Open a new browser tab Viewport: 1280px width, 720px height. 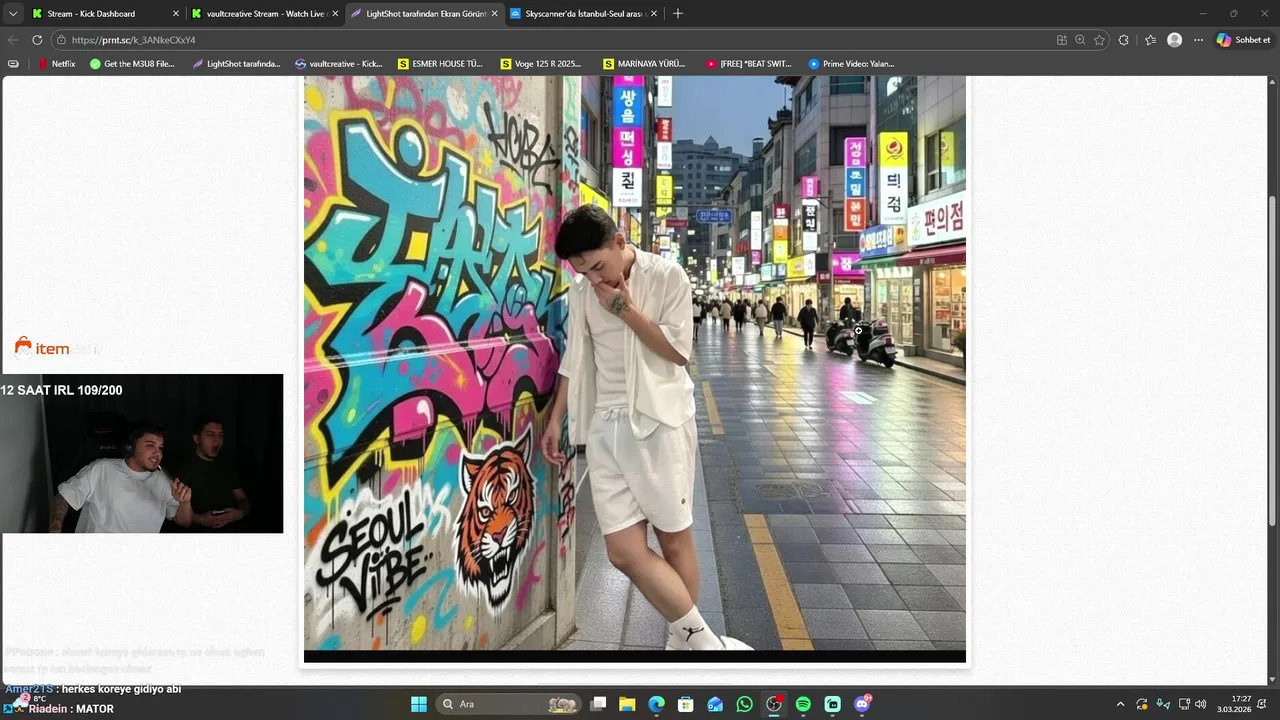tap(678, 14)
